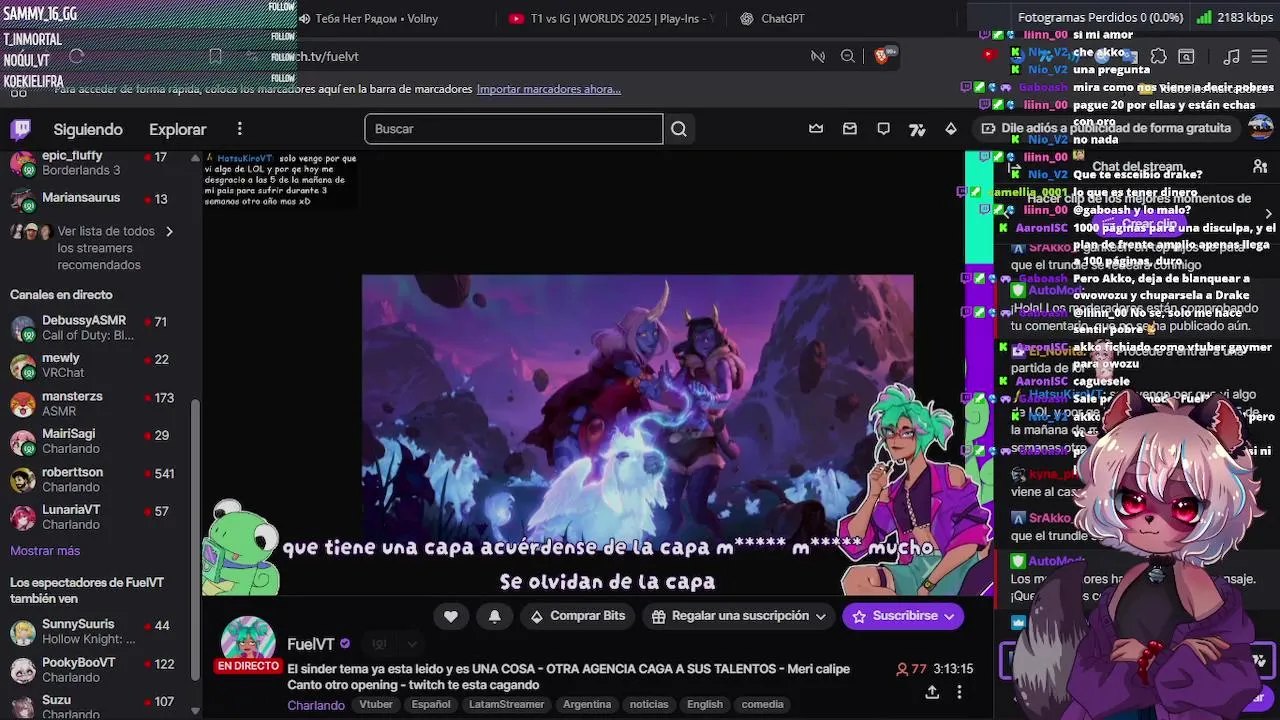Image resolution: width=1280 pixels, height=720 pixels.
Task: Click the Importar marcadores ahora link
Action: point(549,89)
